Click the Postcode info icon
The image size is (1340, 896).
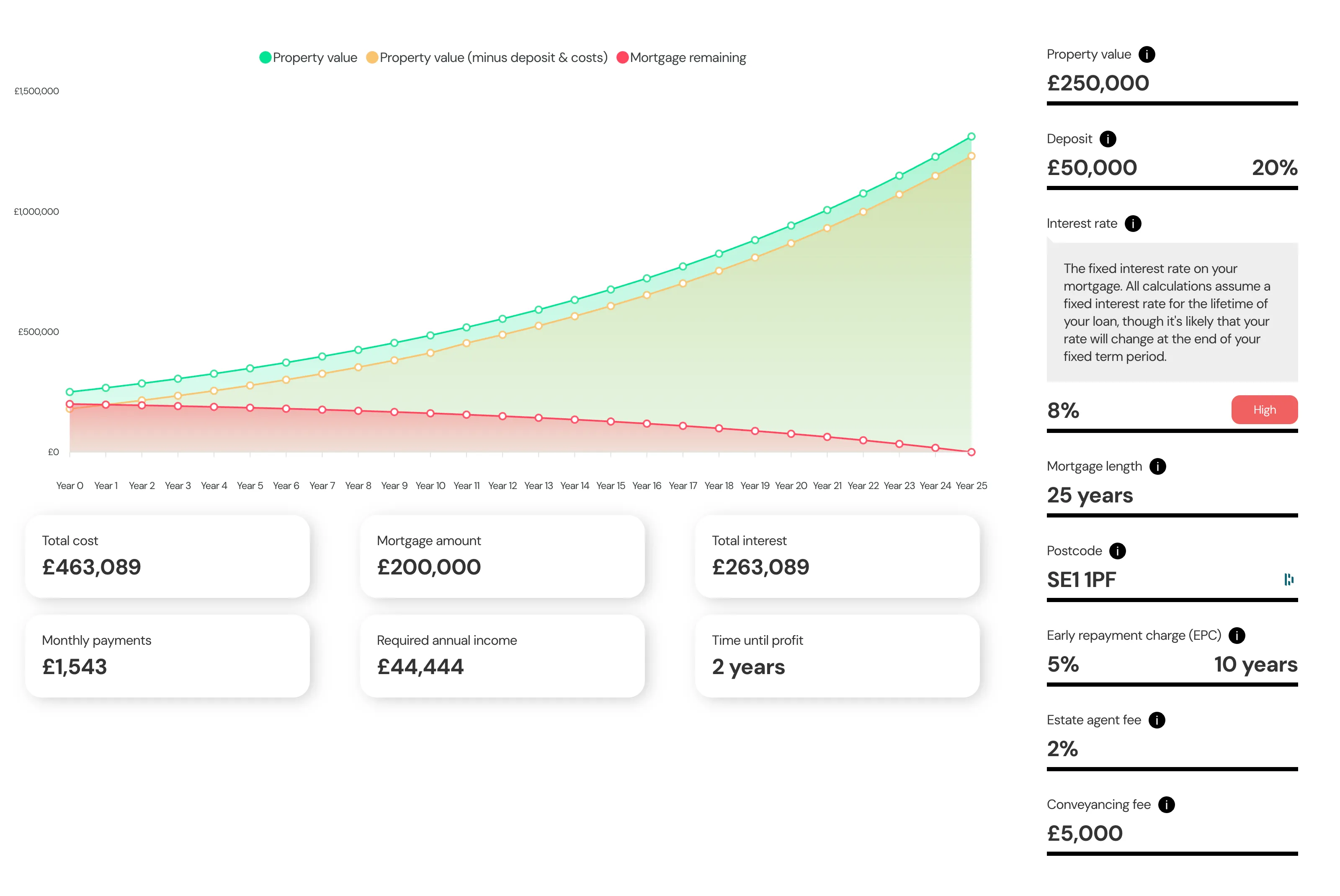click(x=1117, y=551)
